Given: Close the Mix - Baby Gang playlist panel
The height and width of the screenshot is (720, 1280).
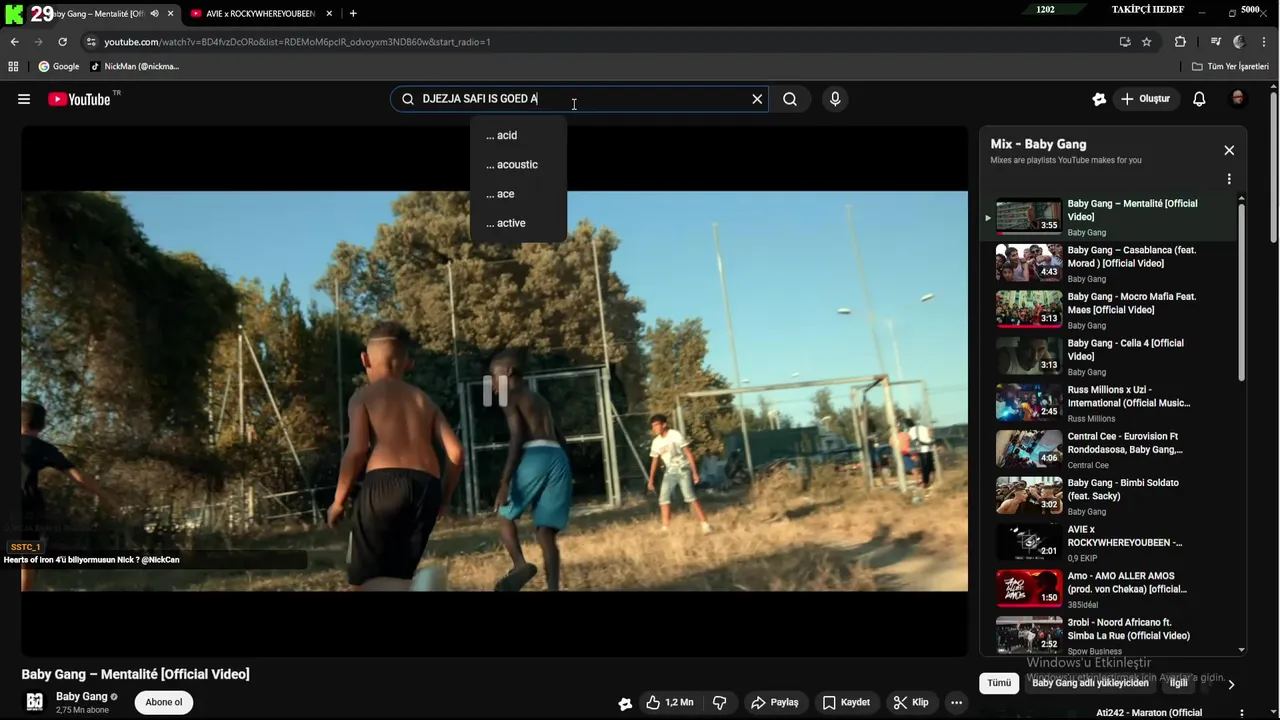Looking at the screenshot, I should tap(1229, 150).
